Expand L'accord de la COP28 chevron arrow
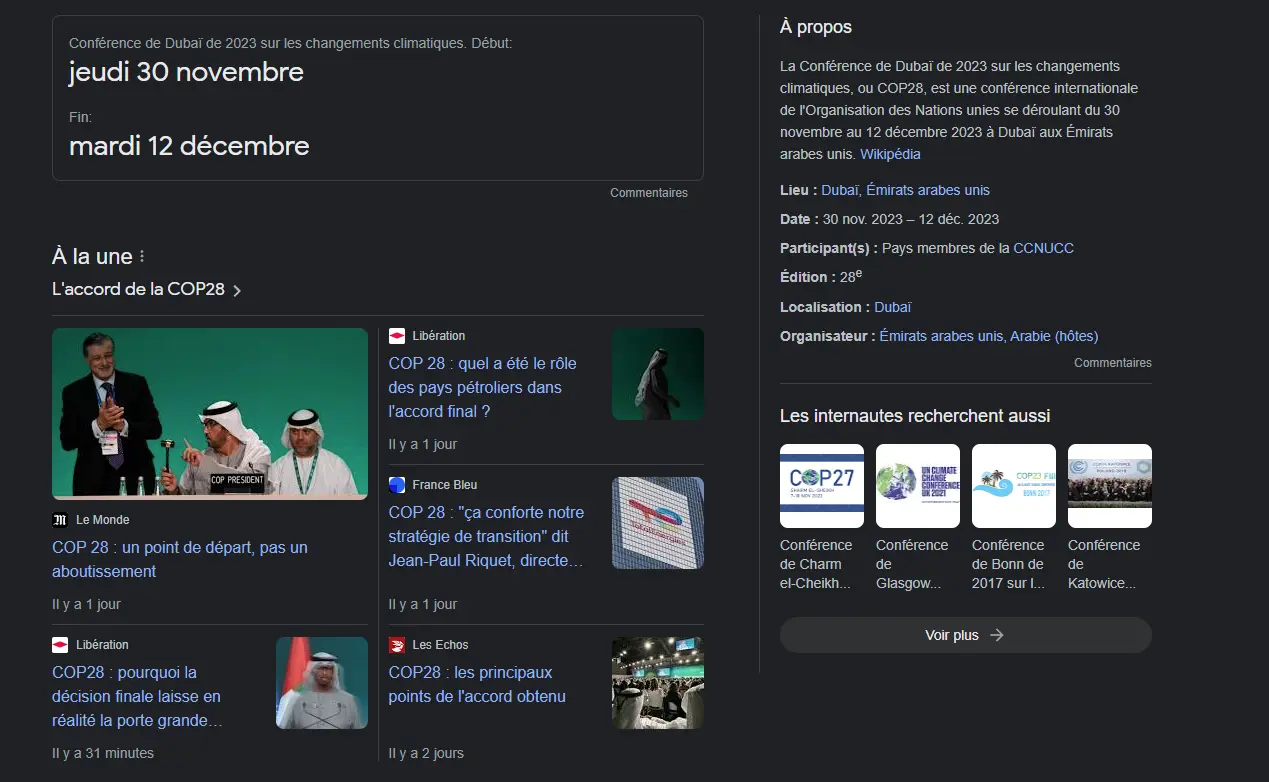This screenshot has height=782, width=1269. coord(237,291)
